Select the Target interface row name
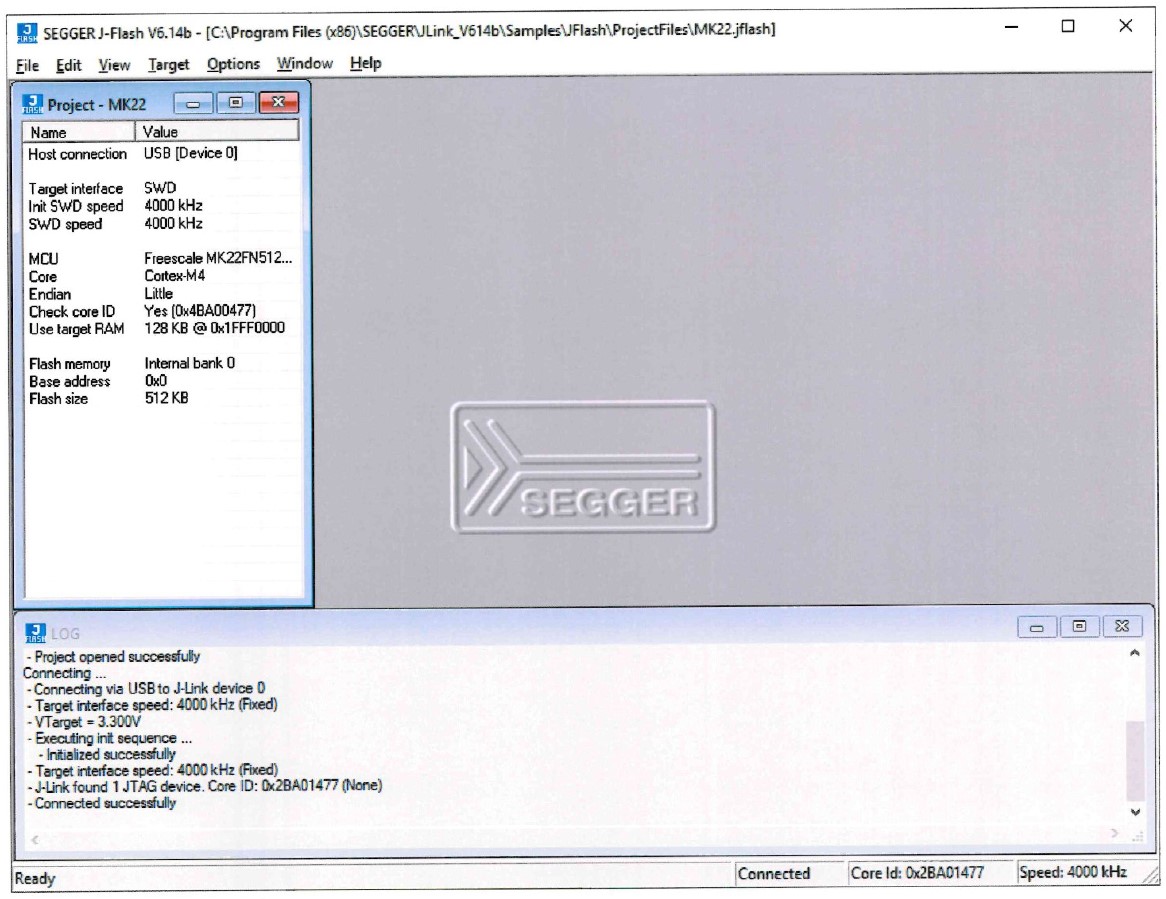1166x899 pixels. [76, 189]
